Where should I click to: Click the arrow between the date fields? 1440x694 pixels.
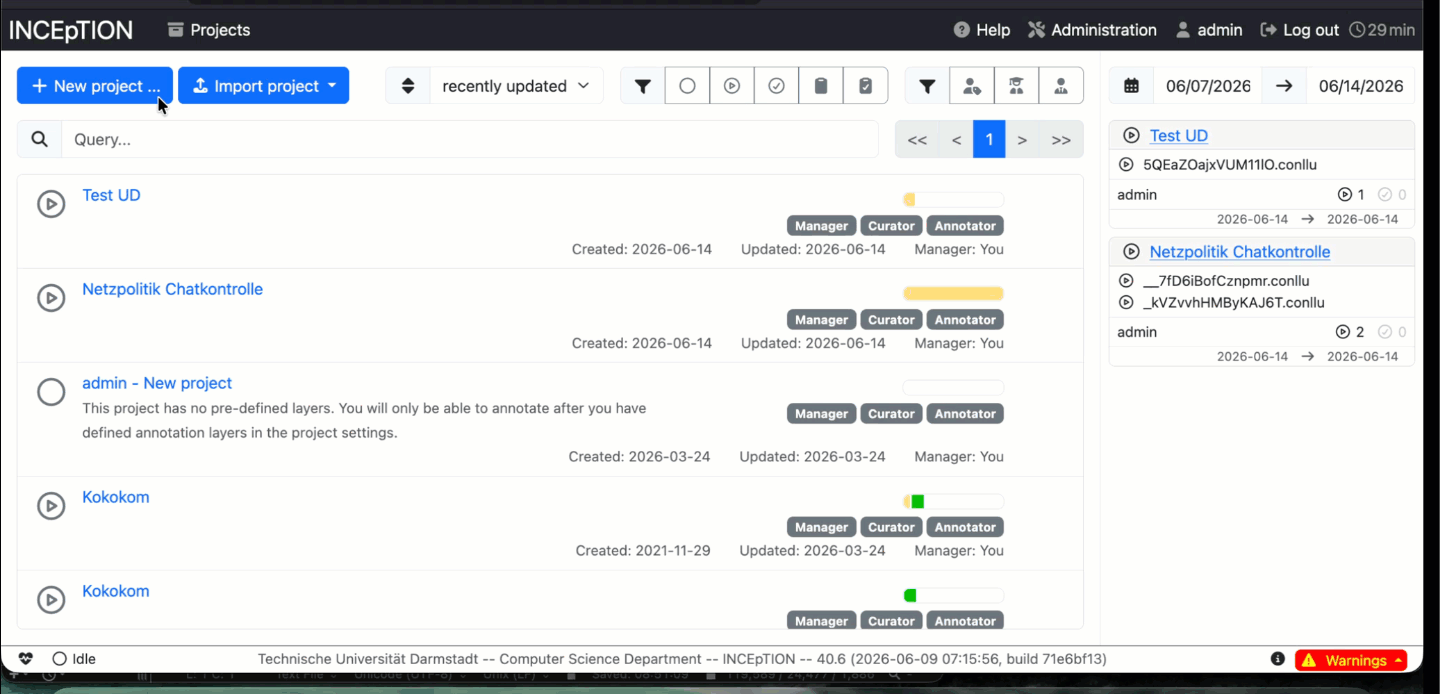click(x=1284, y=86)
